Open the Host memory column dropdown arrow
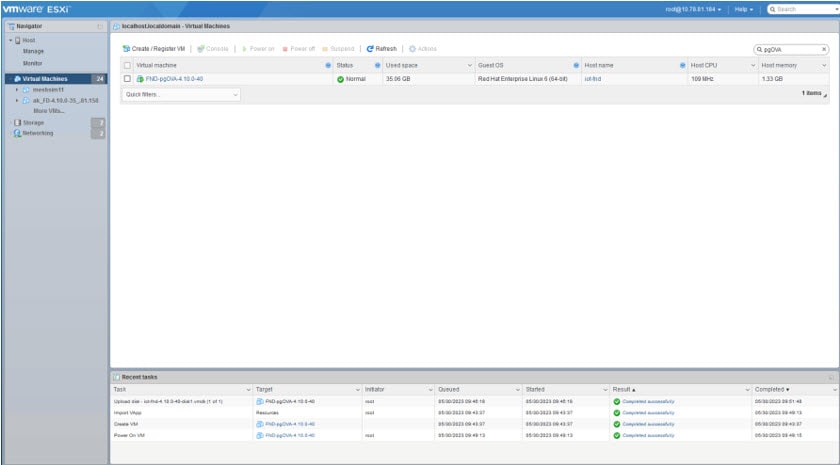 click(824, 65)
